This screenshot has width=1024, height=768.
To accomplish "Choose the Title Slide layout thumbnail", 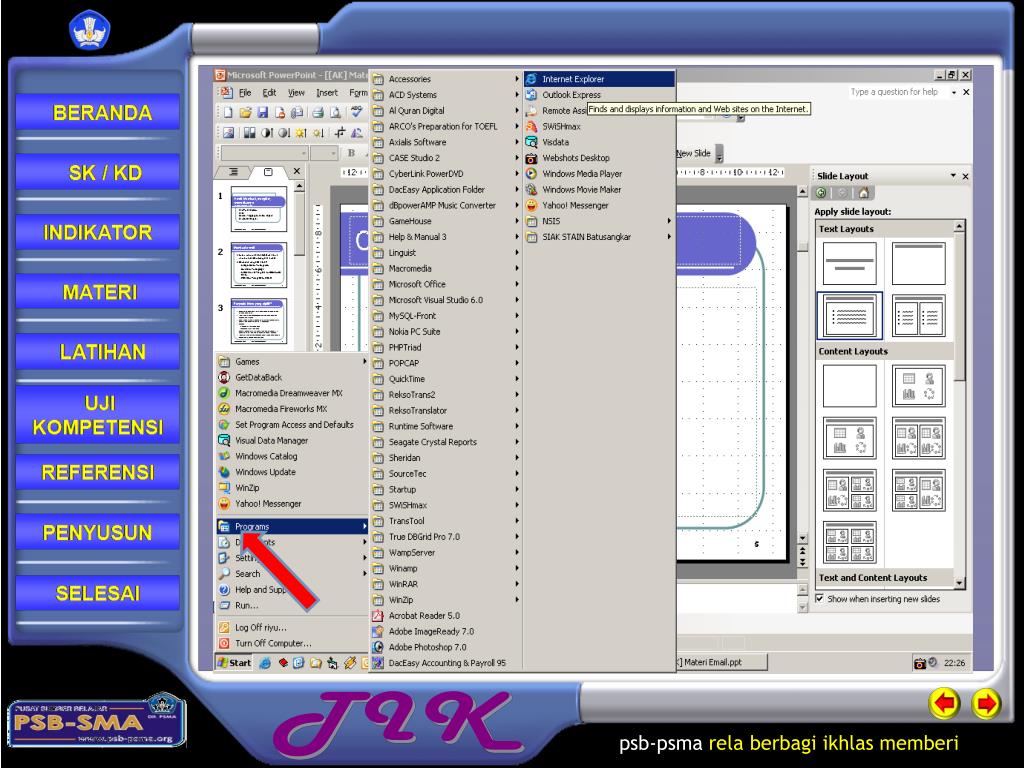I will click(850, 263).
